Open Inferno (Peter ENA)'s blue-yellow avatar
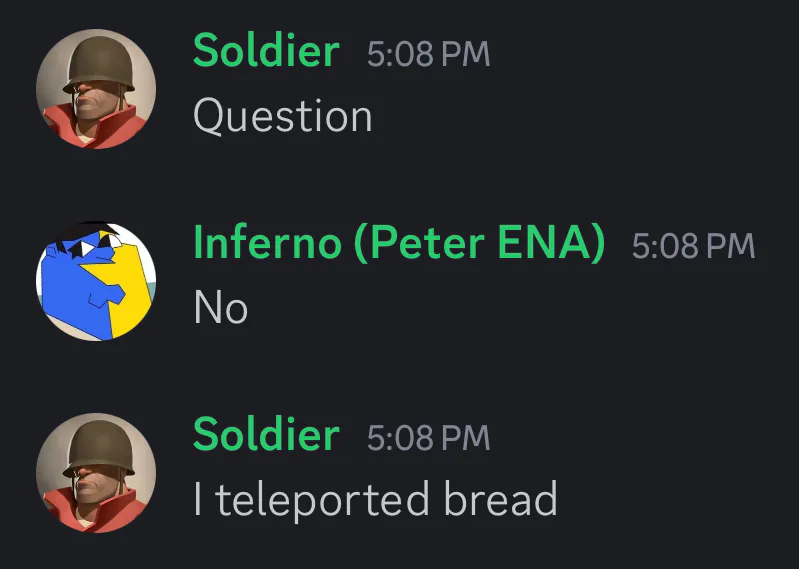Screen dimensions: 799x569 96,281
